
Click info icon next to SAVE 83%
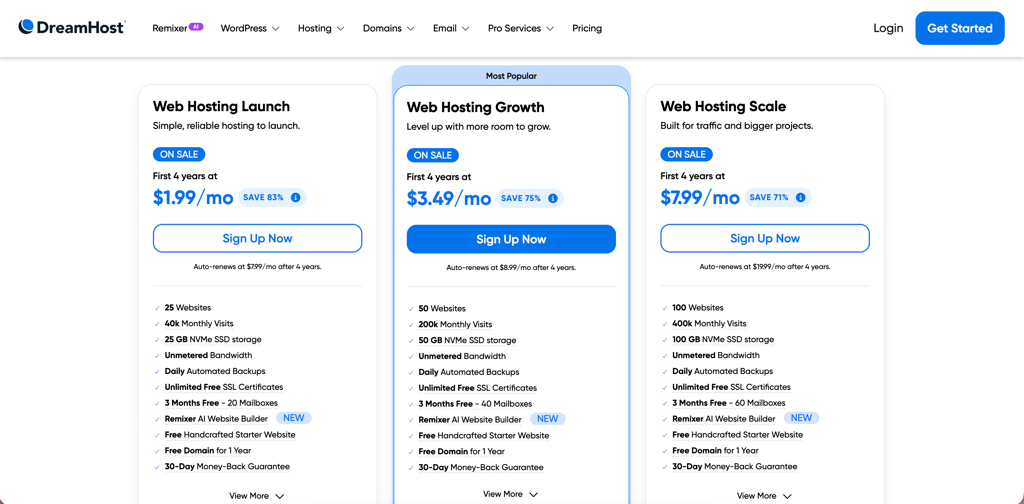coord(295,197)
